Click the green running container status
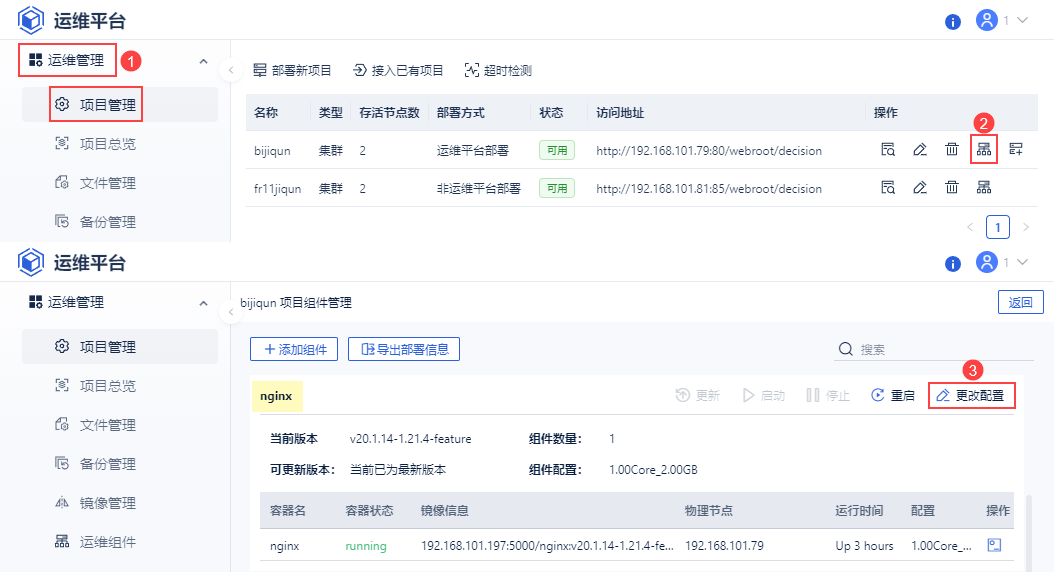 click(x=366, y=546)
